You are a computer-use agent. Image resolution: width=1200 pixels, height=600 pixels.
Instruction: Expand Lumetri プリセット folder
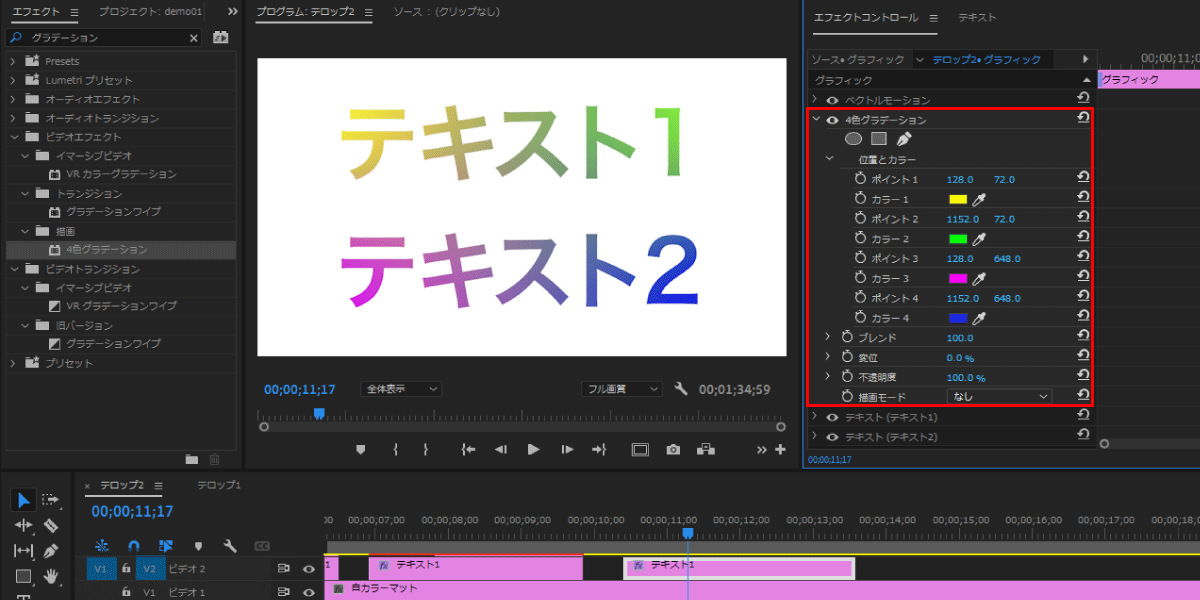click(x=13, y=80)
